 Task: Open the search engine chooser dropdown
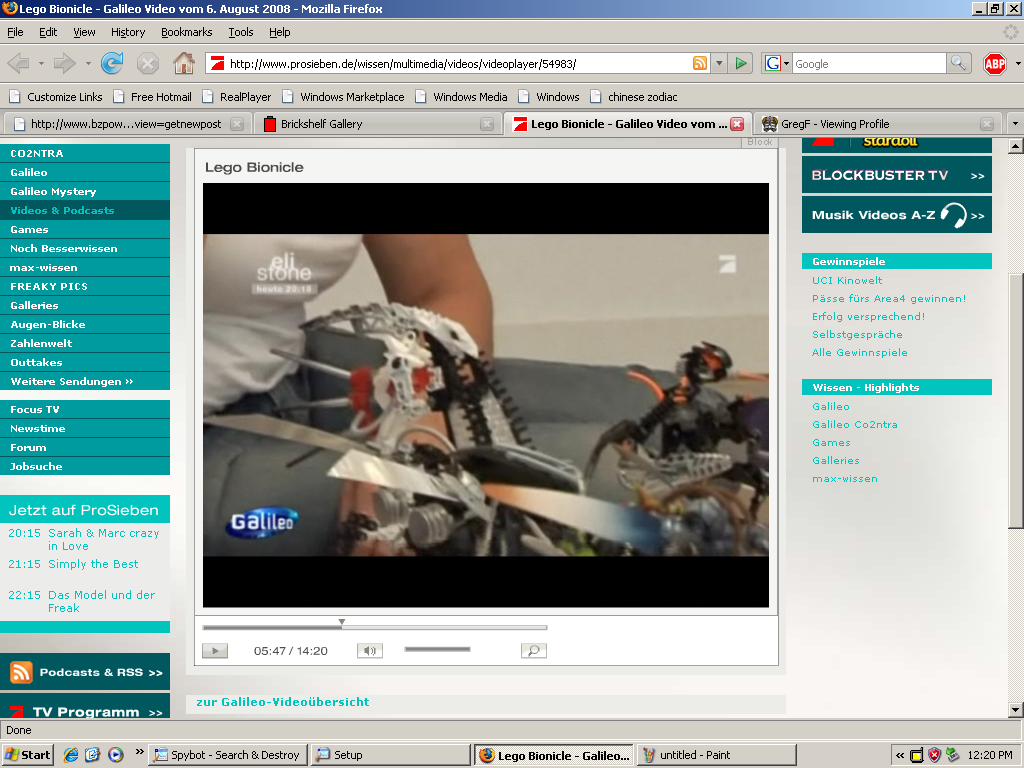786,63
